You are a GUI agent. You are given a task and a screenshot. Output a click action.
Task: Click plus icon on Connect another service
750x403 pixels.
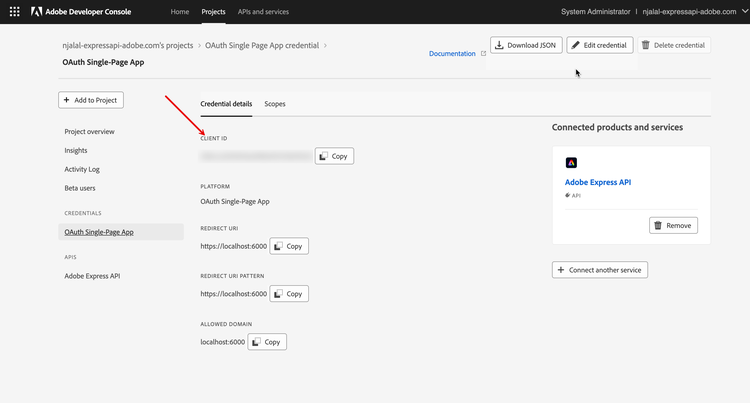(561, 270)
